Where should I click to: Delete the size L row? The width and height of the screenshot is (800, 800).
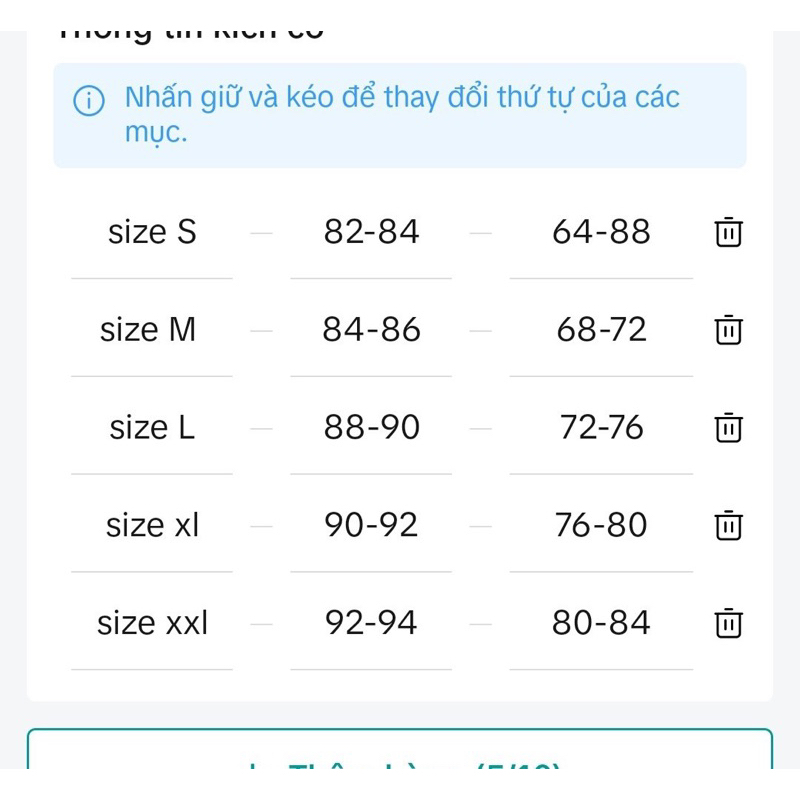[728, 428]
